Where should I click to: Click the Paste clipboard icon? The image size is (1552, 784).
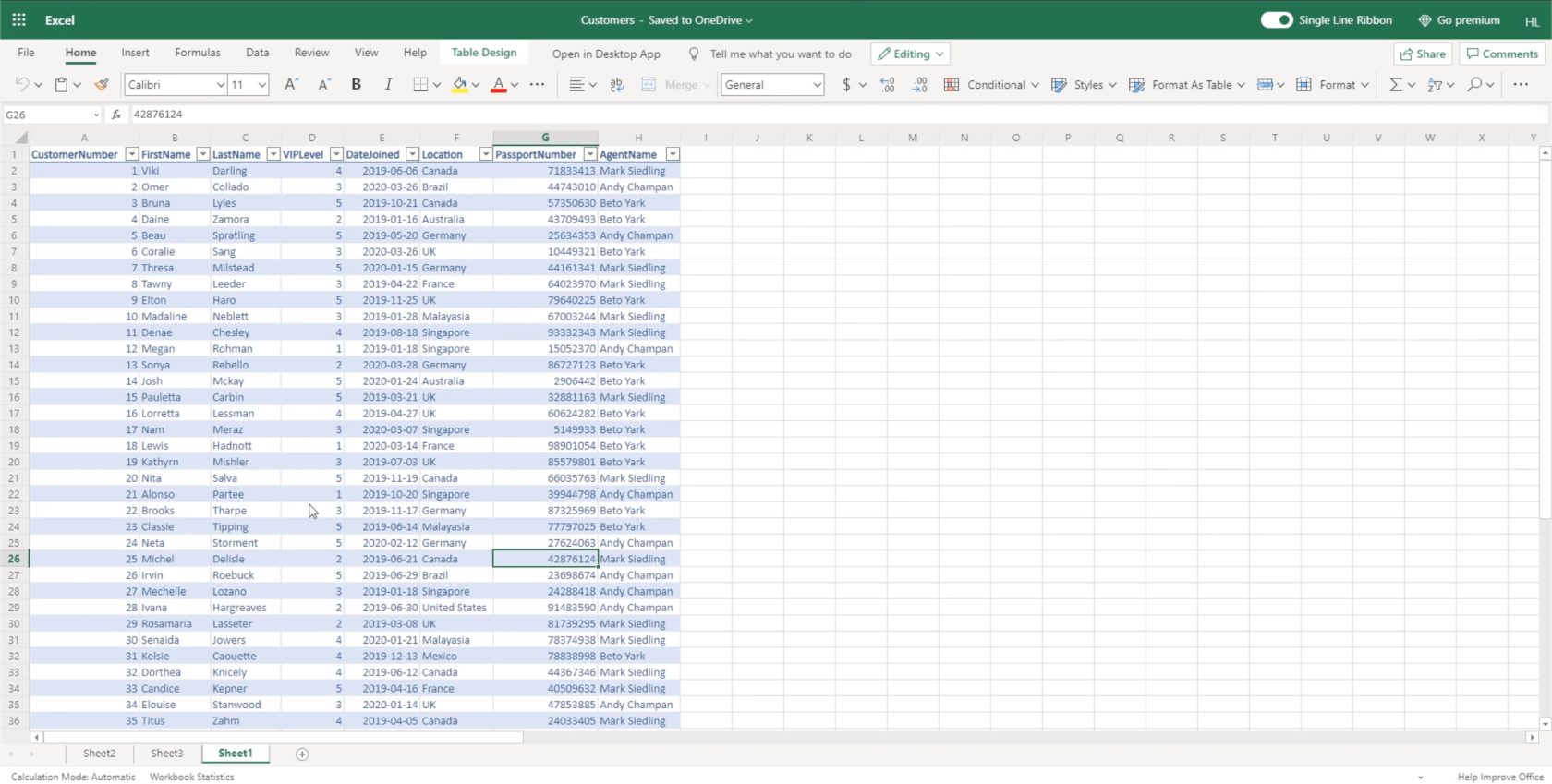(x=61, y=84)
